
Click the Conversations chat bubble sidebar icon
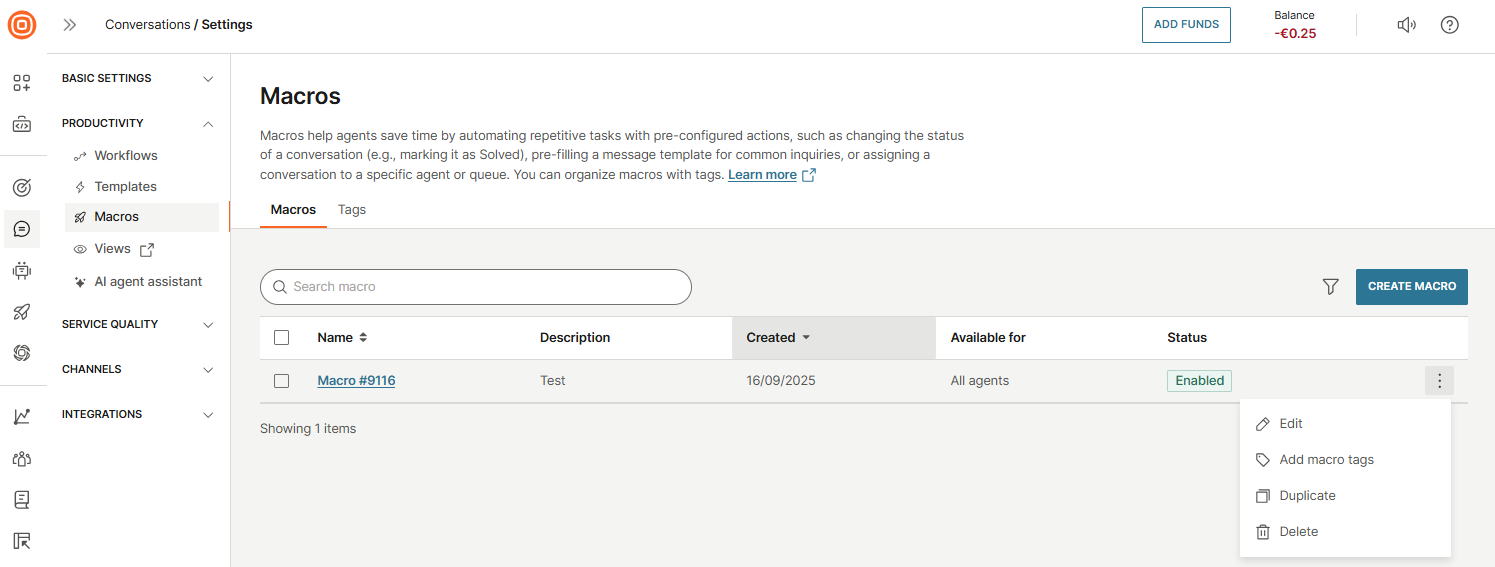(22, 229)
